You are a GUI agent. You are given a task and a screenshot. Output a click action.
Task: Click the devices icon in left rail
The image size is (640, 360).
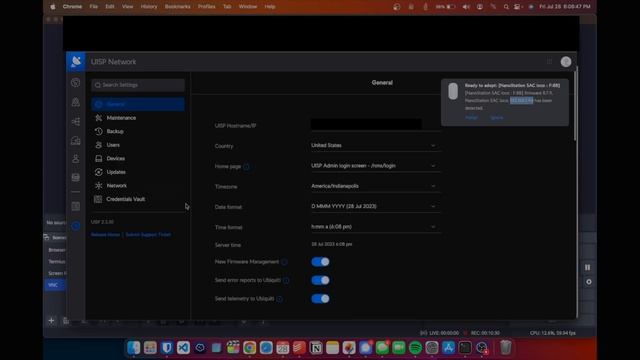click(76, 178)
